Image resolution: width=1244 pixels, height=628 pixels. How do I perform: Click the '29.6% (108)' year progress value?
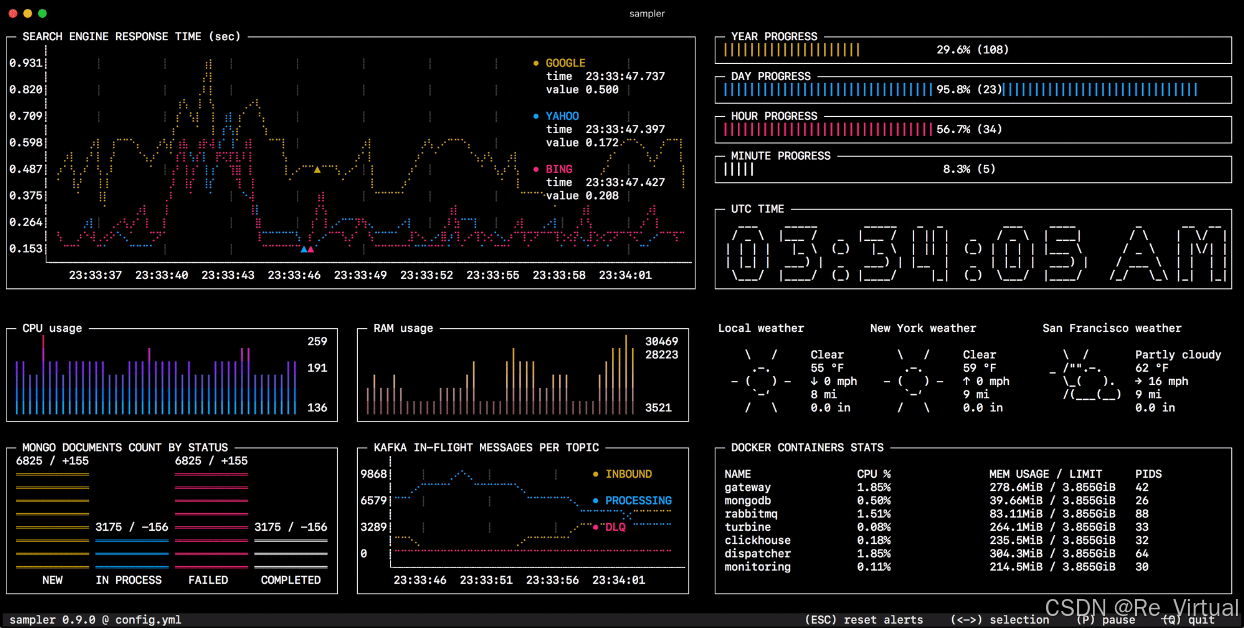coord(973,49)
